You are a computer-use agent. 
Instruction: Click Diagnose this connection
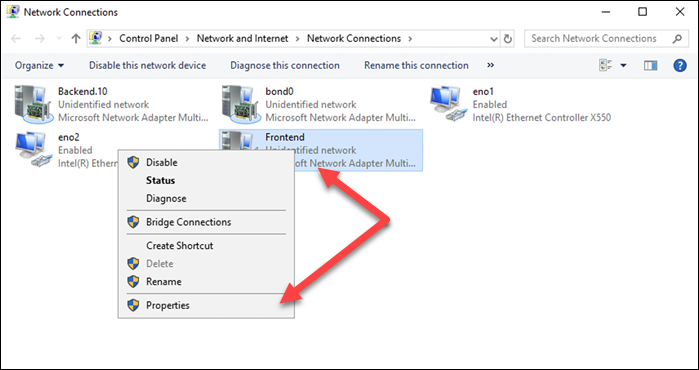click(285, 66)
